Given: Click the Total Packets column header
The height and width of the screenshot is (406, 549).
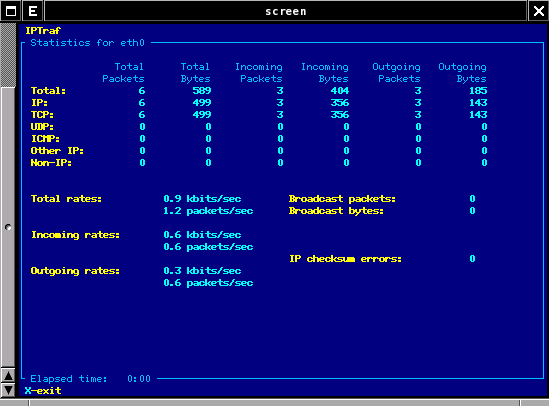Looking at the screenshot, I should pos(123,73).
